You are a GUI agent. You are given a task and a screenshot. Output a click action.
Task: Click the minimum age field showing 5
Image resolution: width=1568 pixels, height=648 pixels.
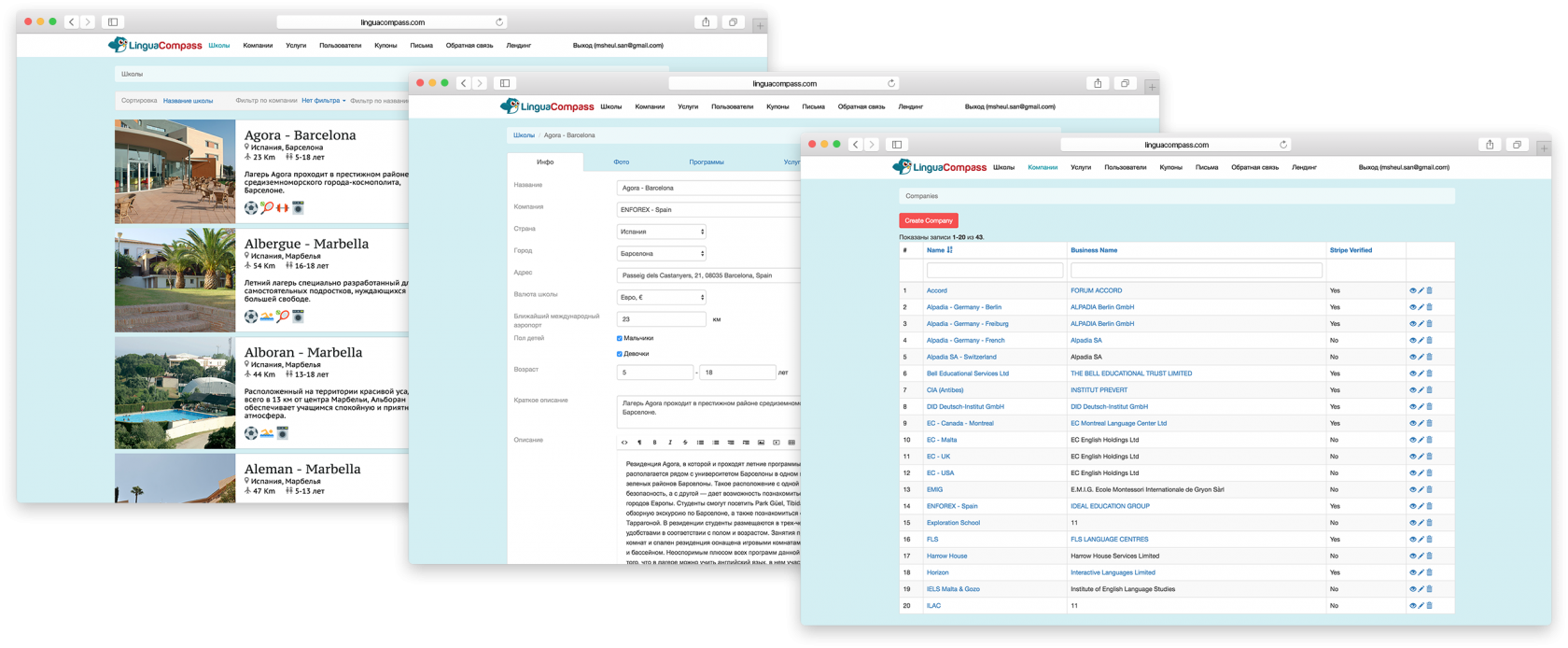pyautogui.click(x=655, y=373)
